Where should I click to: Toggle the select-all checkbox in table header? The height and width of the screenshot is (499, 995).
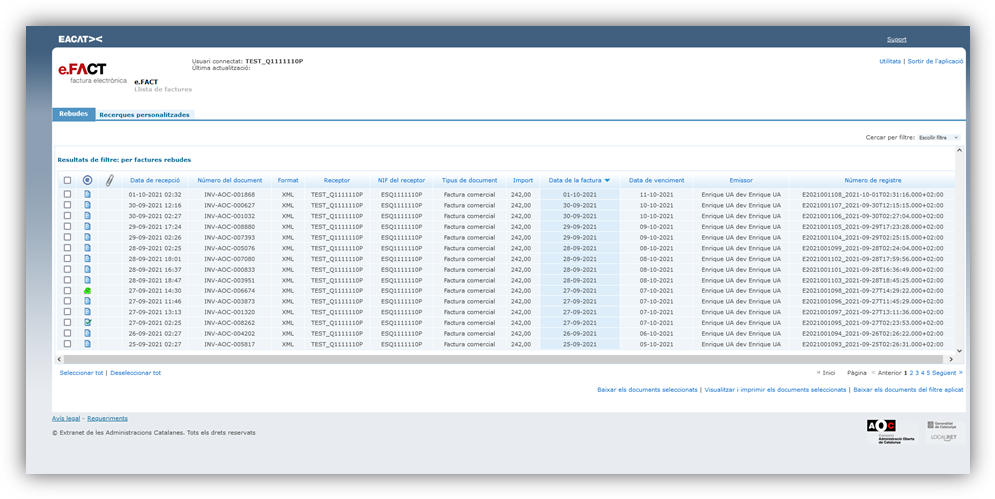67,180
